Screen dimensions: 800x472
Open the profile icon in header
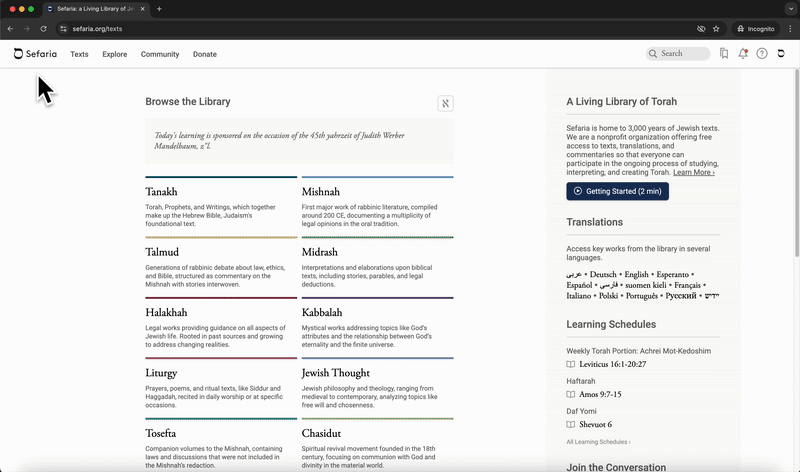click(x=781, y=53)
